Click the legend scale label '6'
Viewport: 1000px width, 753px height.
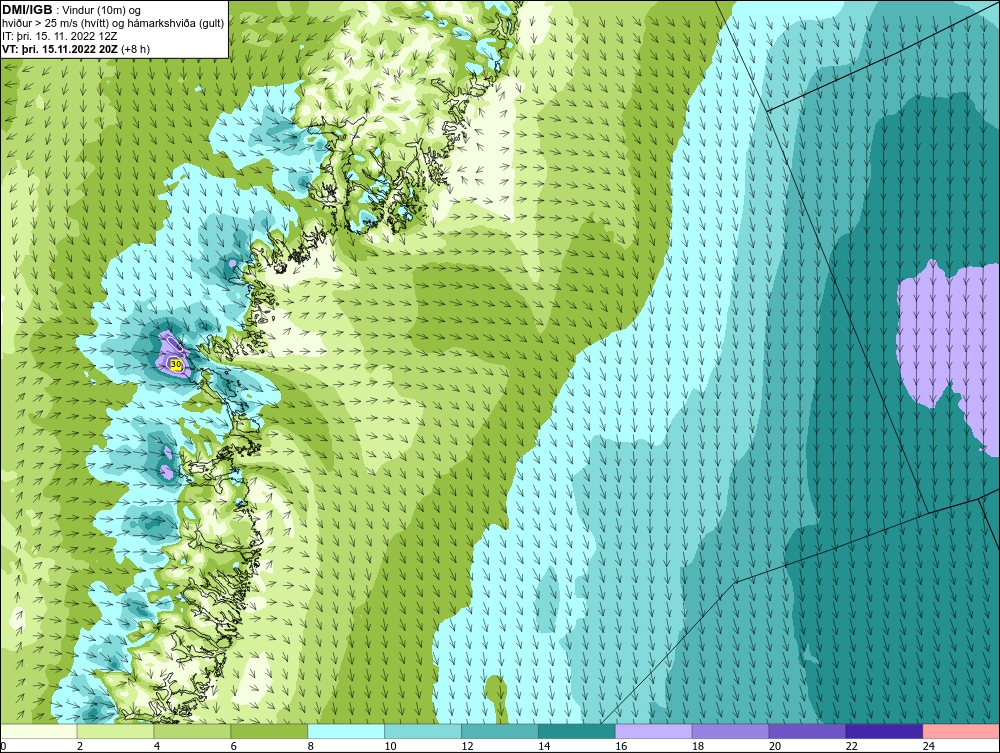pos(233,746)
